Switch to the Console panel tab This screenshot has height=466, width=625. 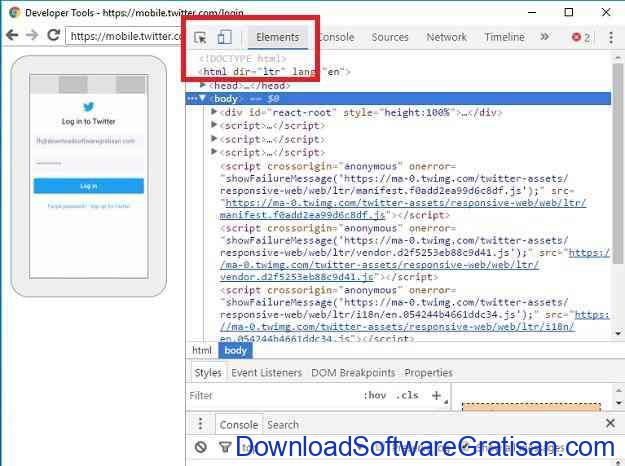tap(337, 37)
